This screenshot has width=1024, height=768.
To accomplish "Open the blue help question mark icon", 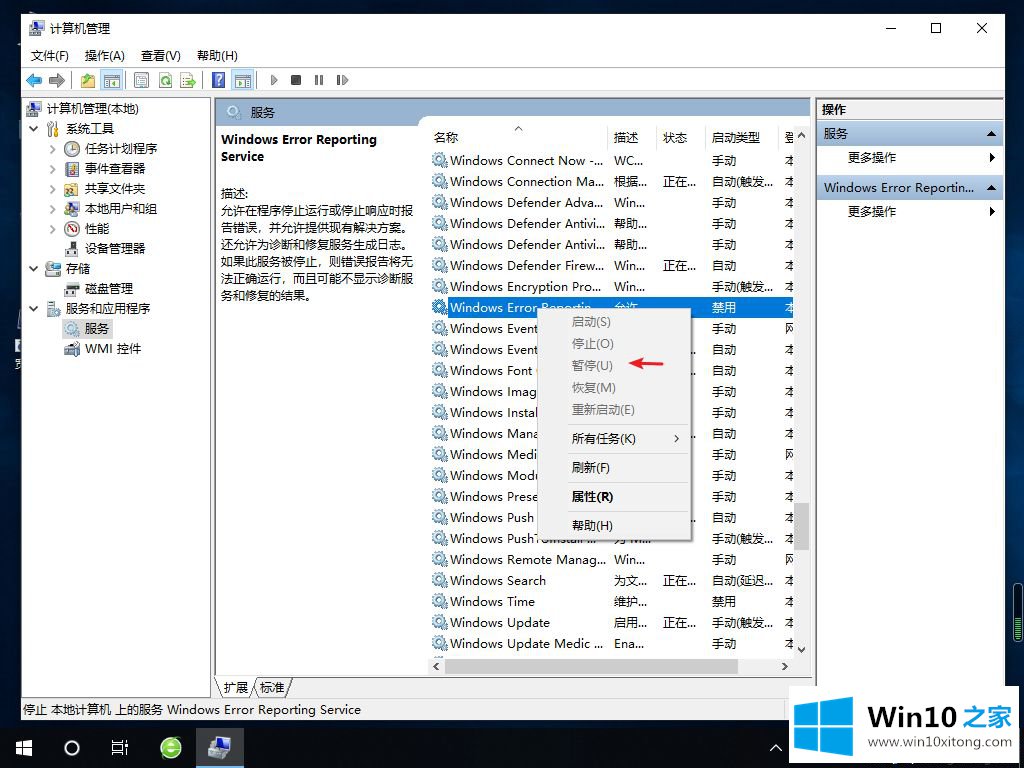I will pos(219,80).
